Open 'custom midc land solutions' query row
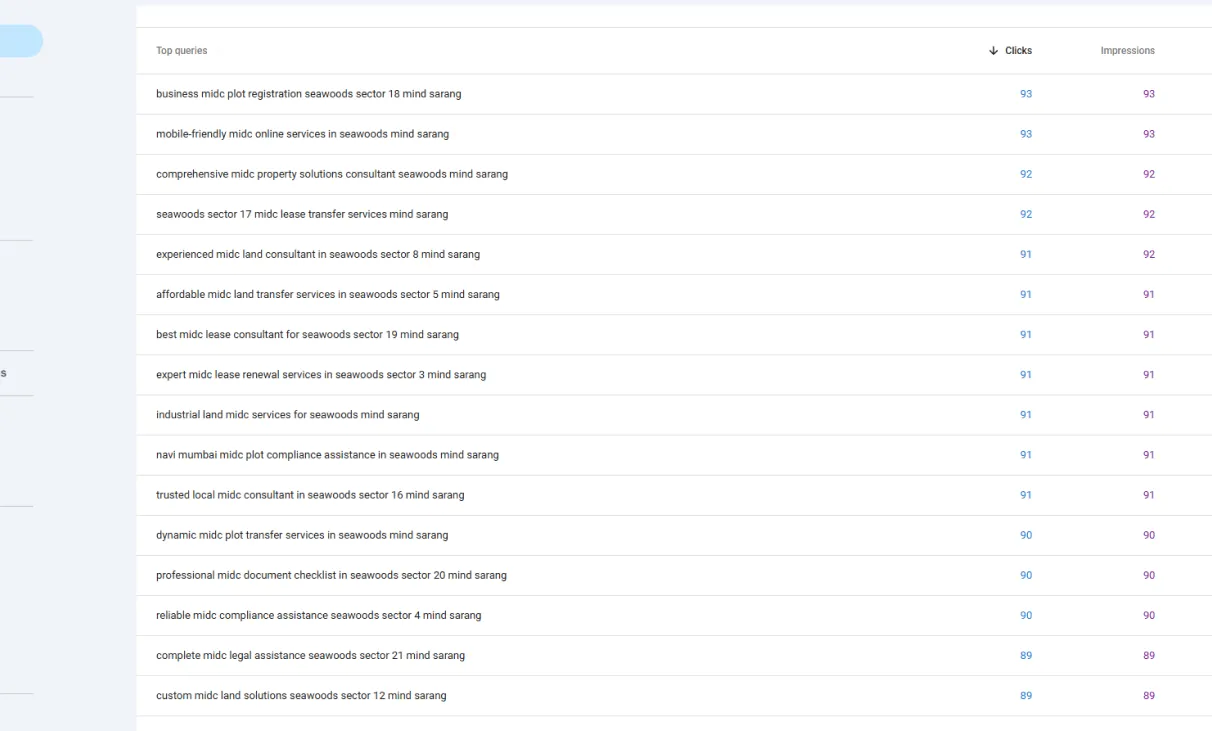The height and width of the screenshot is (731, 1212). pos(301,695)
